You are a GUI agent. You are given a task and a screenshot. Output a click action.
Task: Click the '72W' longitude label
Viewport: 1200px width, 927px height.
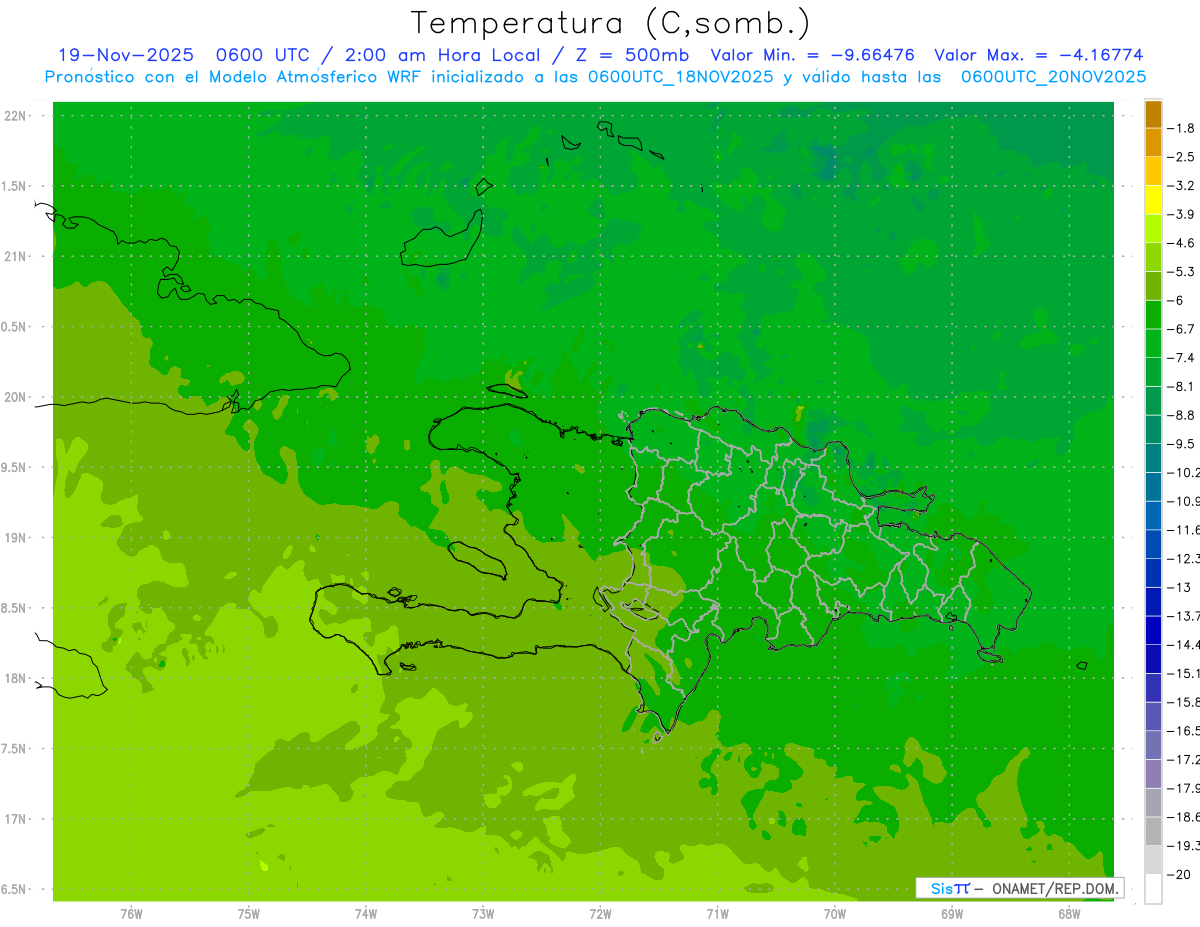(x=600, y=913)
